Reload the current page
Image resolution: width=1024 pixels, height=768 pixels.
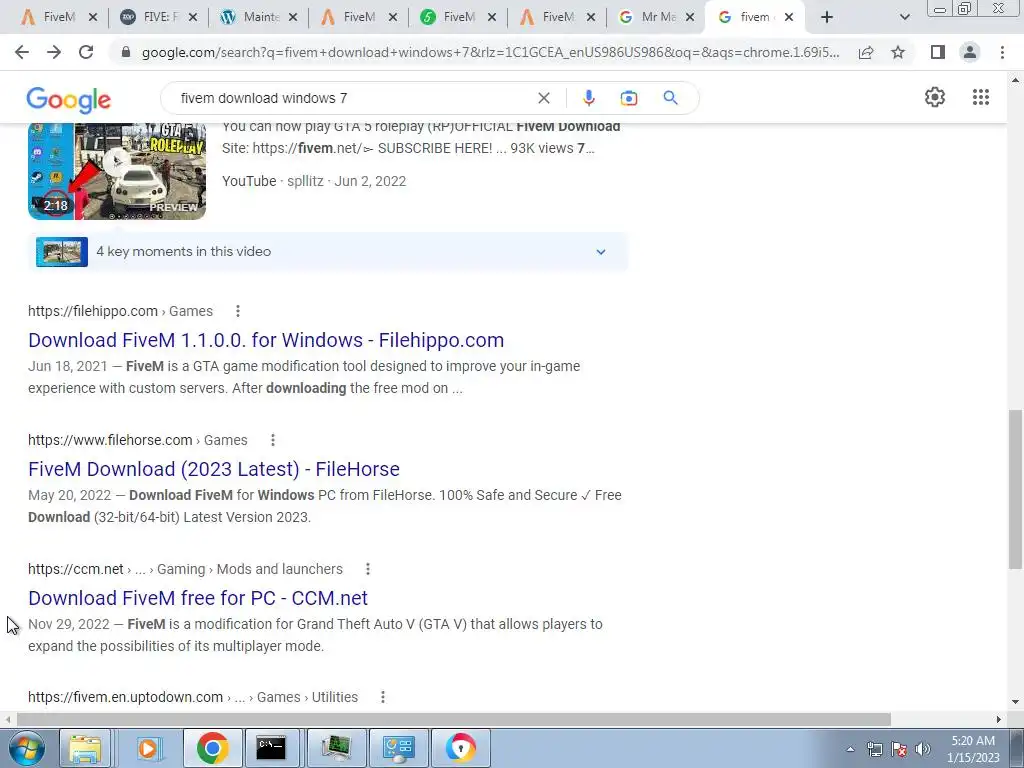[x=86, y=52]
